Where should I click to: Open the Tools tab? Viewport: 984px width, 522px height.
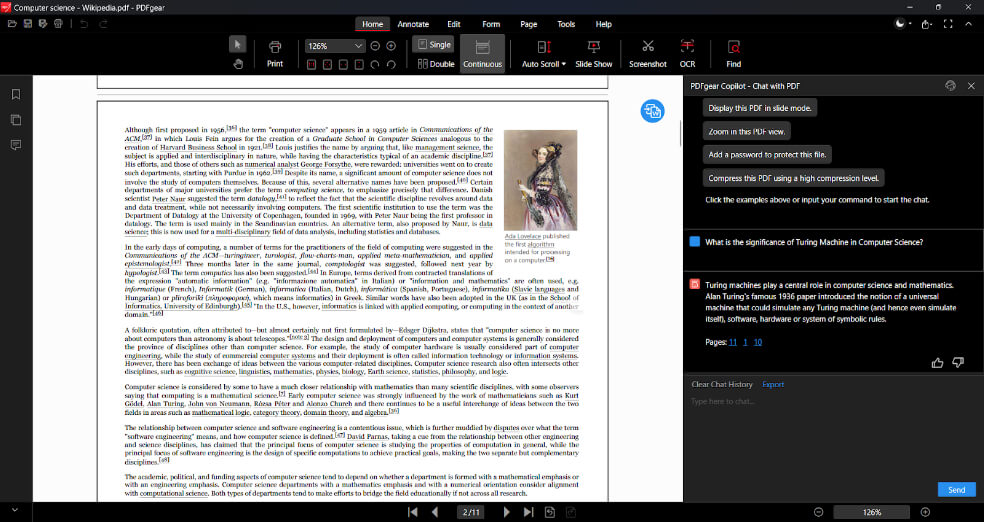[x=566, y=24]
